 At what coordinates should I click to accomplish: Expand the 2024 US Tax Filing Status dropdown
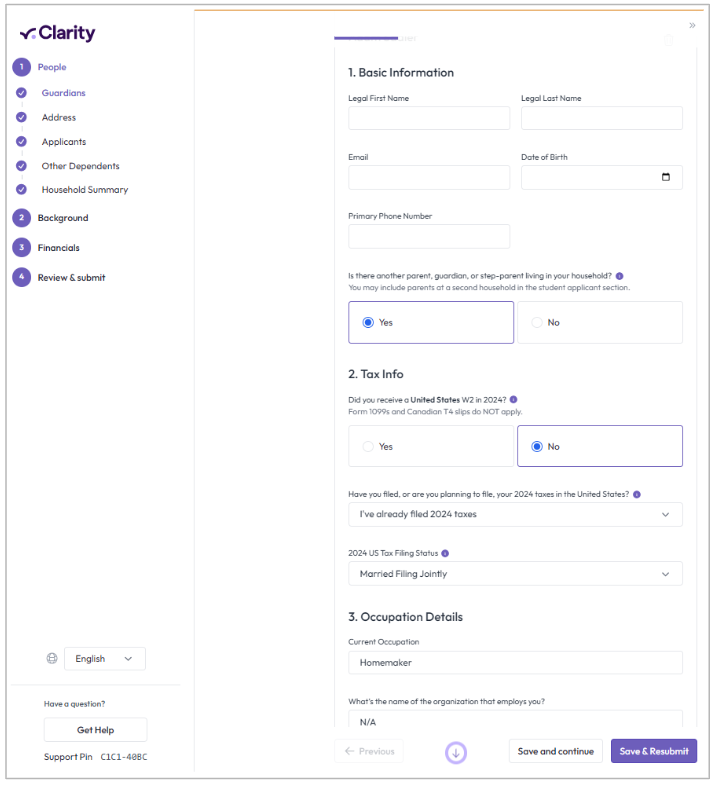pyautogui.click(x=515, y=574)
